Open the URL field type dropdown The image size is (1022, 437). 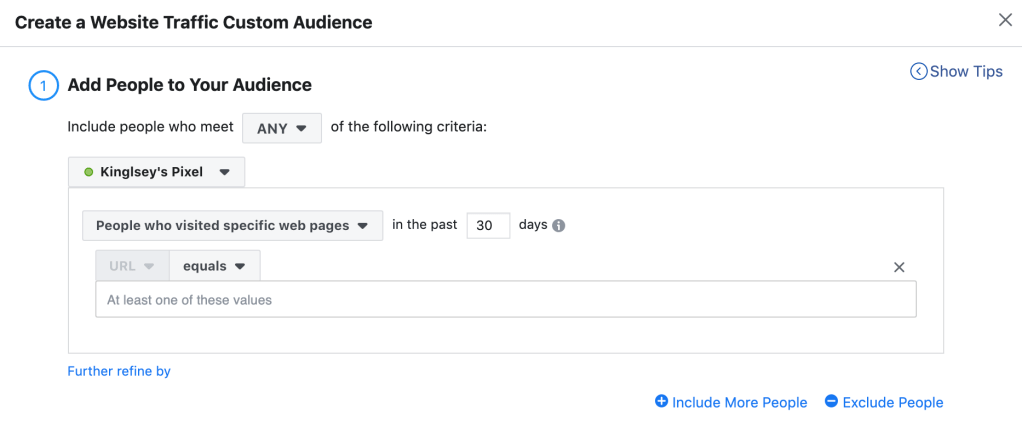click(x=132, y=266)
